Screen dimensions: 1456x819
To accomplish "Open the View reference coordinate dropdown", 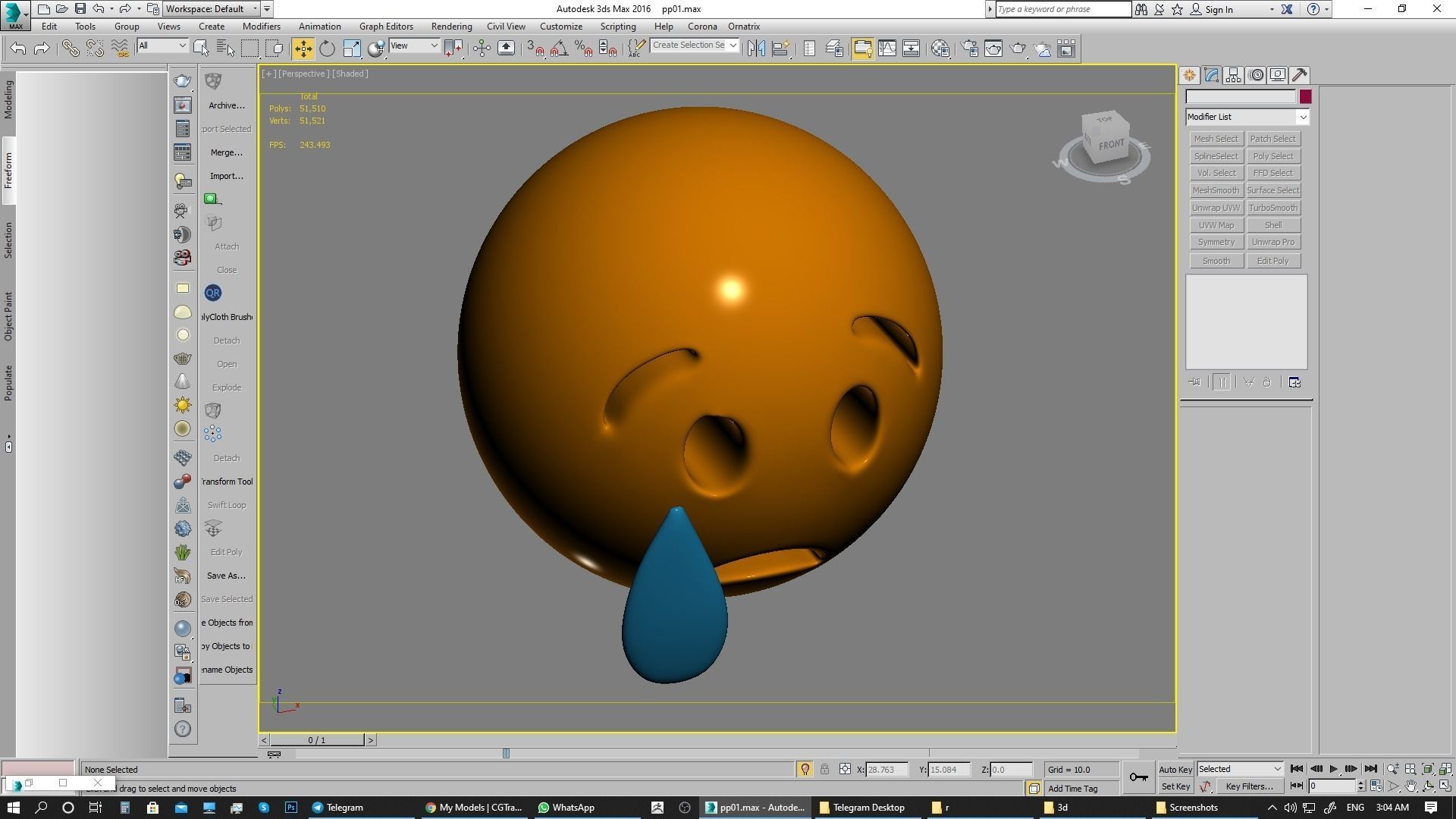I will 414,46.
